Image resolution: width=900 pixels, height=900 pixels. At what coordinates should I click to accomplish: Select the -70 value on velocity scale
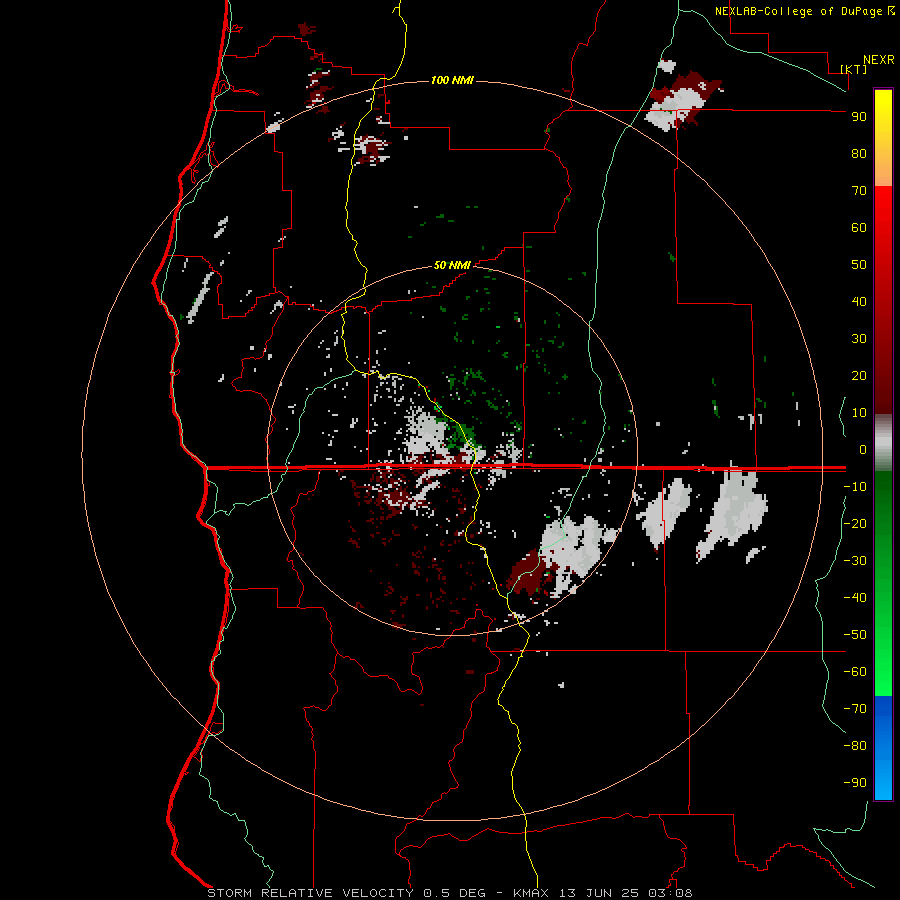855,709
